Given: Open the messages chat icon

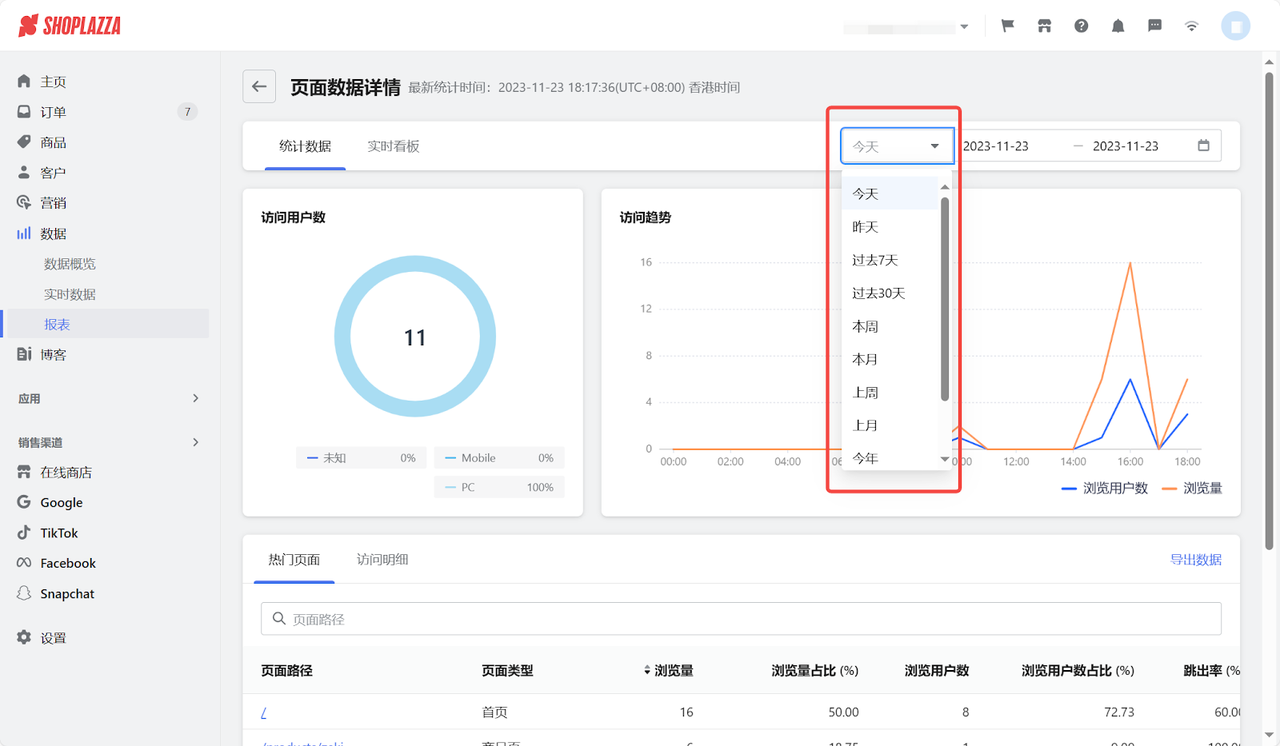Looking at the screenshot, I should click(1155, 25).
